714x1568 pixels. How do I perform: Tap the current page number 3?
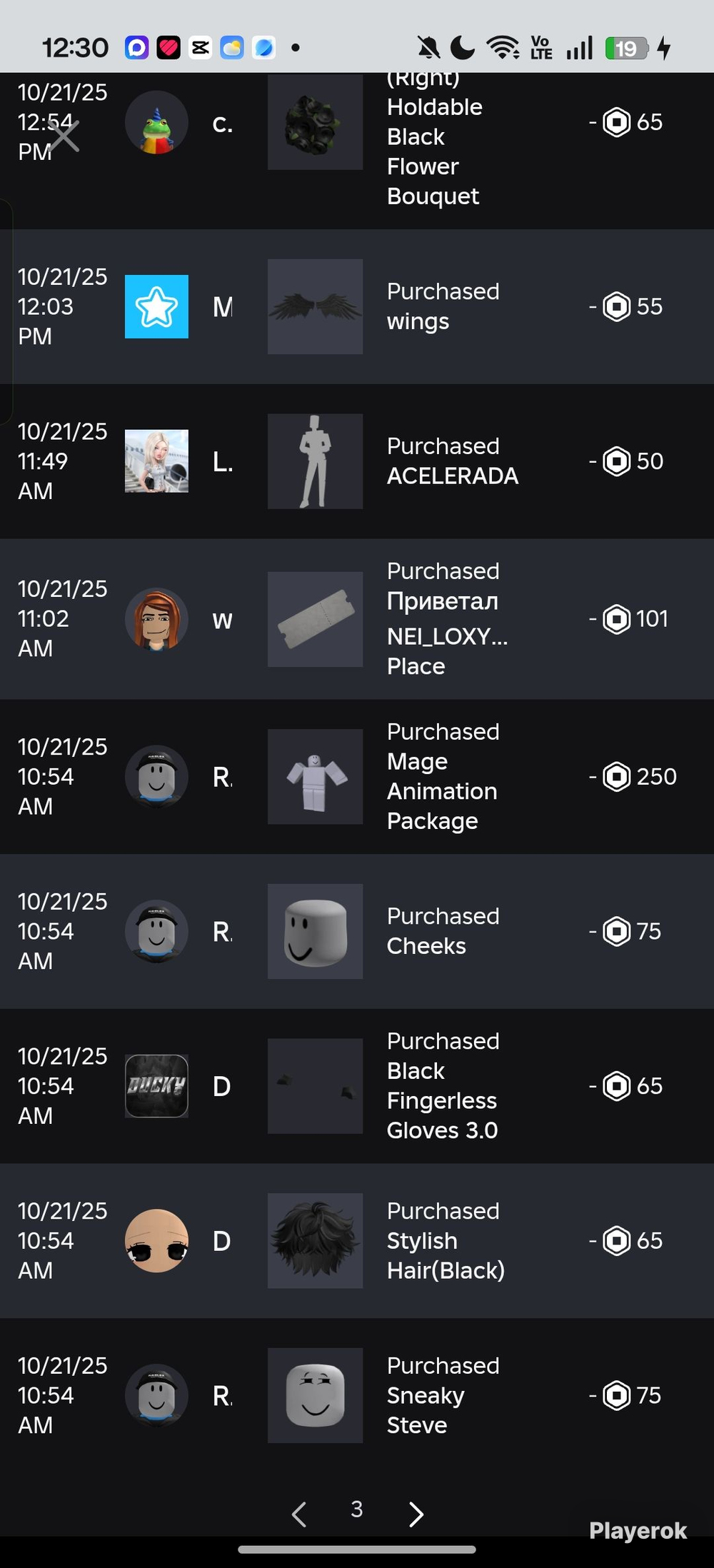pos(357,1509)
